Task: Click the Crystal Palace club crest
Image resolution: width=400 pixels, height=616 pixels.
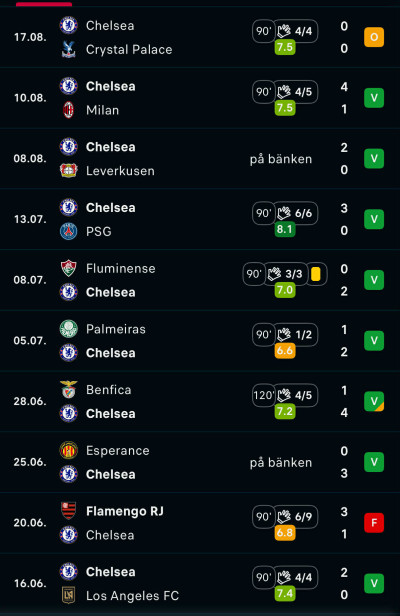Action: tap(68, 50)
